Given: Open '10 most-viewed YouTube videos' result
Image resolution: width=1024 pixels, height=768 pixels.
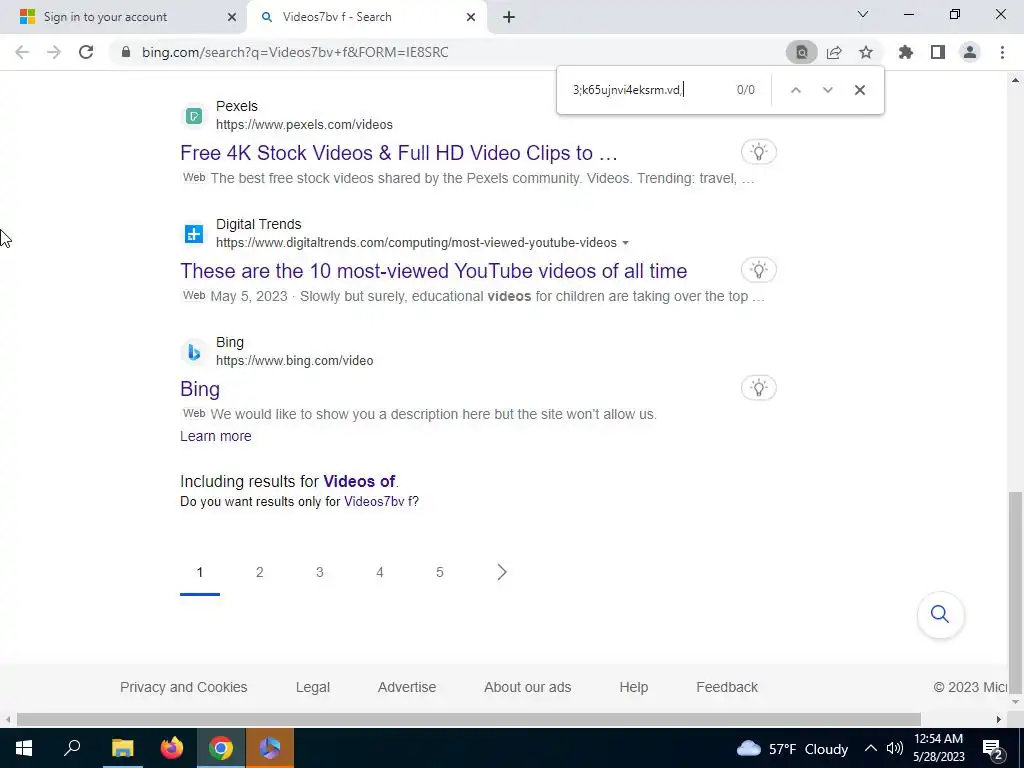Looking at the screenshot, I should (x=434, y=271).
